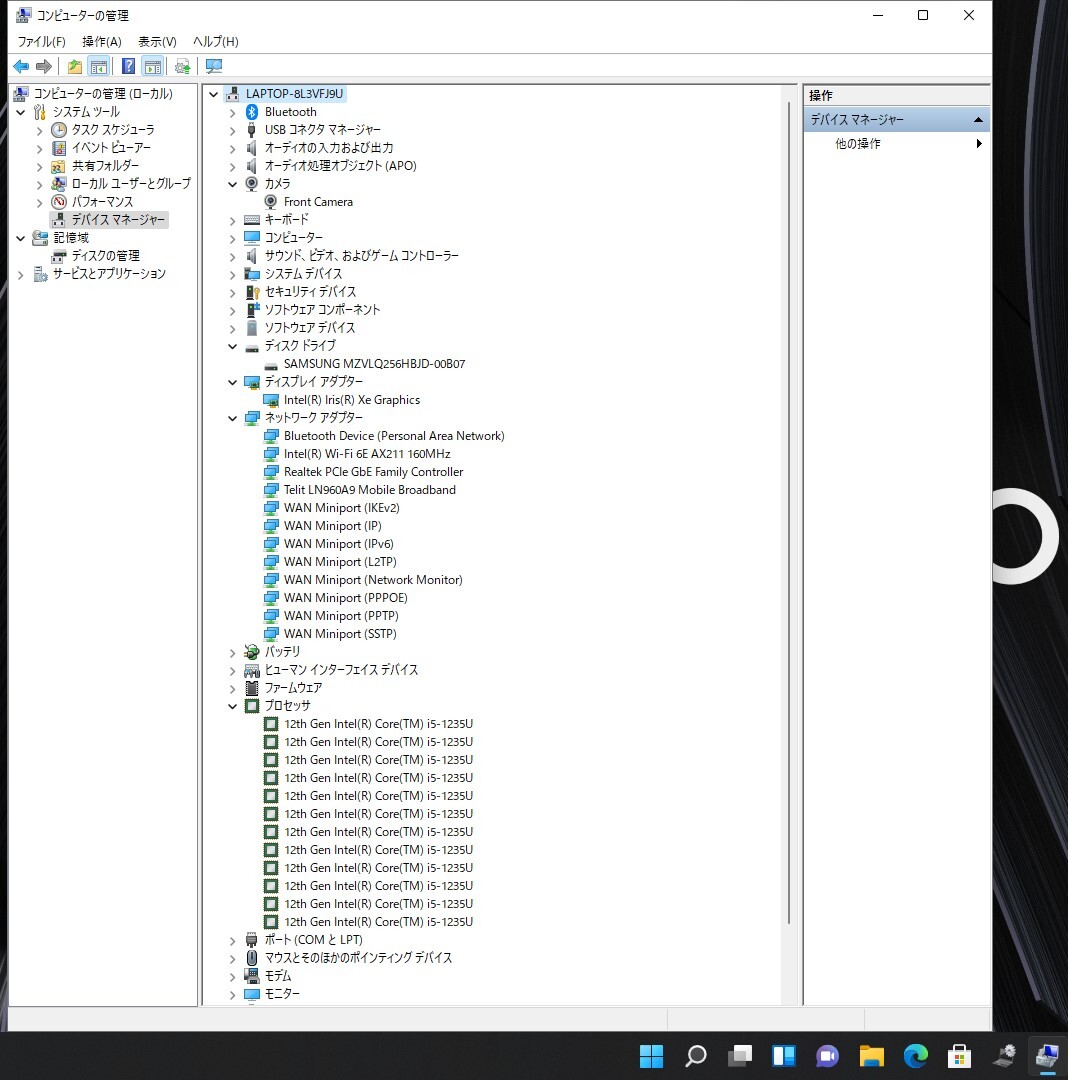Select WAN Miniport (PPPOE)

(x=346, y=598)
